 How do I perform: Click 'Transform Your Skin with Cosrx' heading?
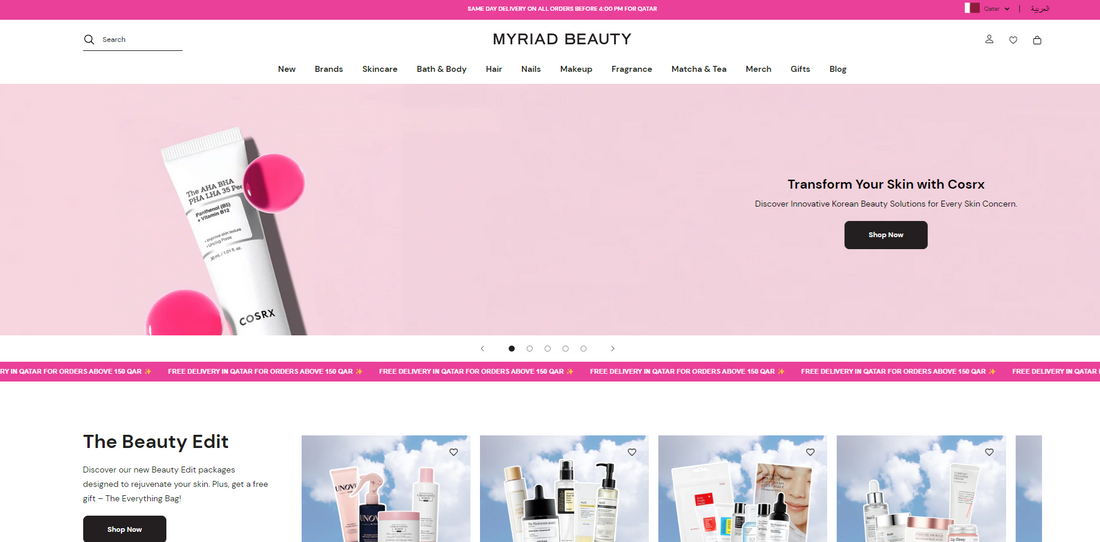[885, 184]
